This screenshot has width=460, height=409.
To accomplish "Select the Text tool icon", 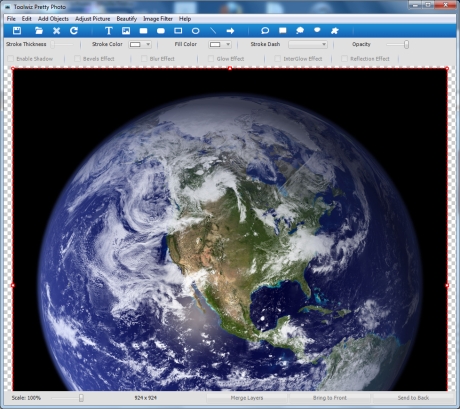I will [108, 31].
